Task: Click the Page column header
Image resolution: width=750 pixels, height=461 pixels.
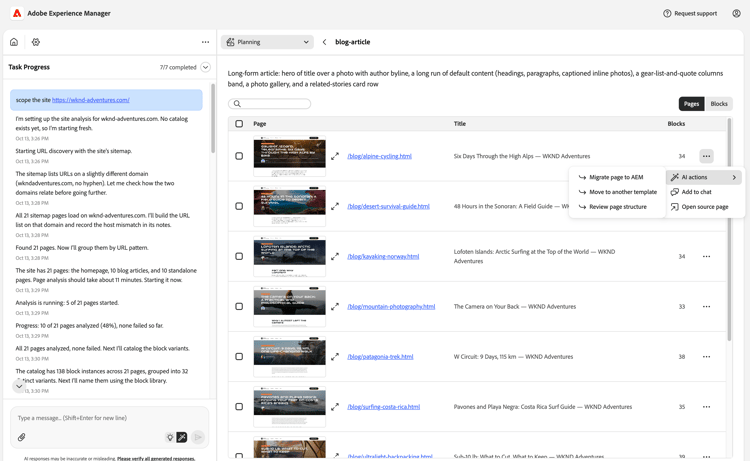Action: click(260, 124)
